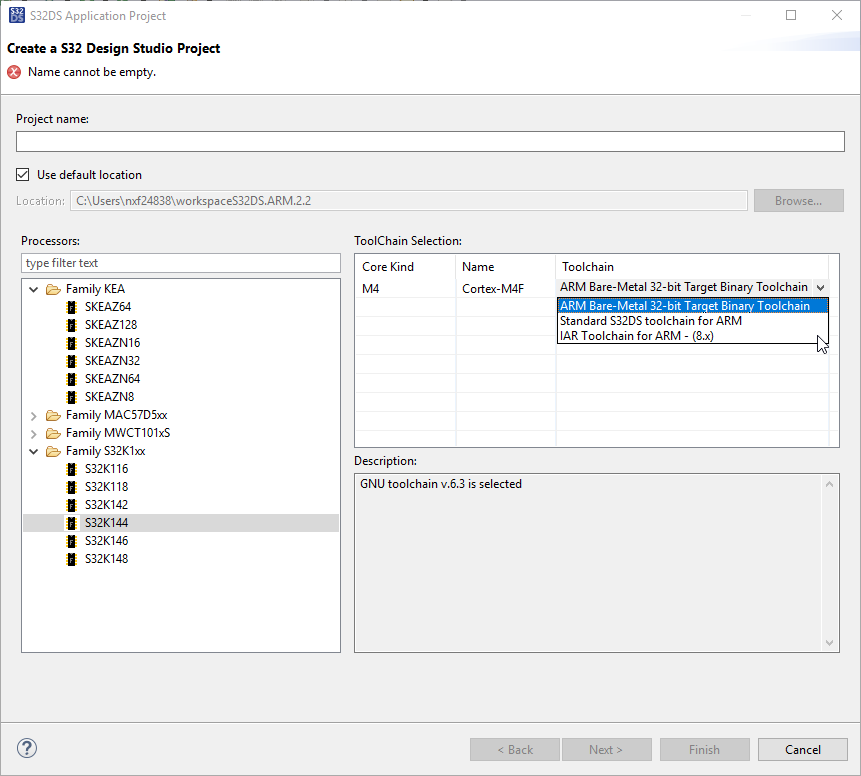Click the chip icon of SKEAZ64
Image resolution: width=861 pixels, height=776 pixels.
(x=71, y=307)
